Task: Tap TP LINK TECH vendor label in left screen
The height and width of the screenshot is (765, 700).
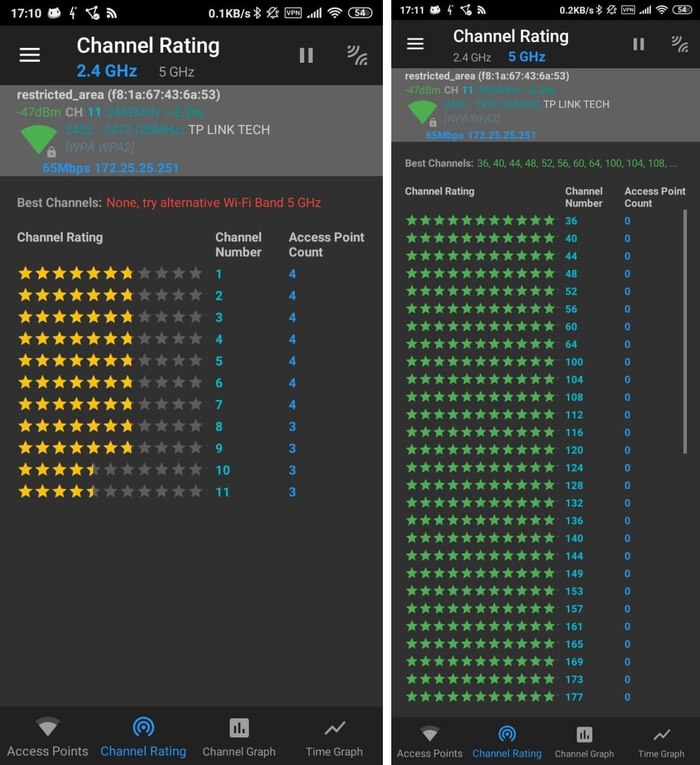Action: pyautogui.click(x=229, y=130)
